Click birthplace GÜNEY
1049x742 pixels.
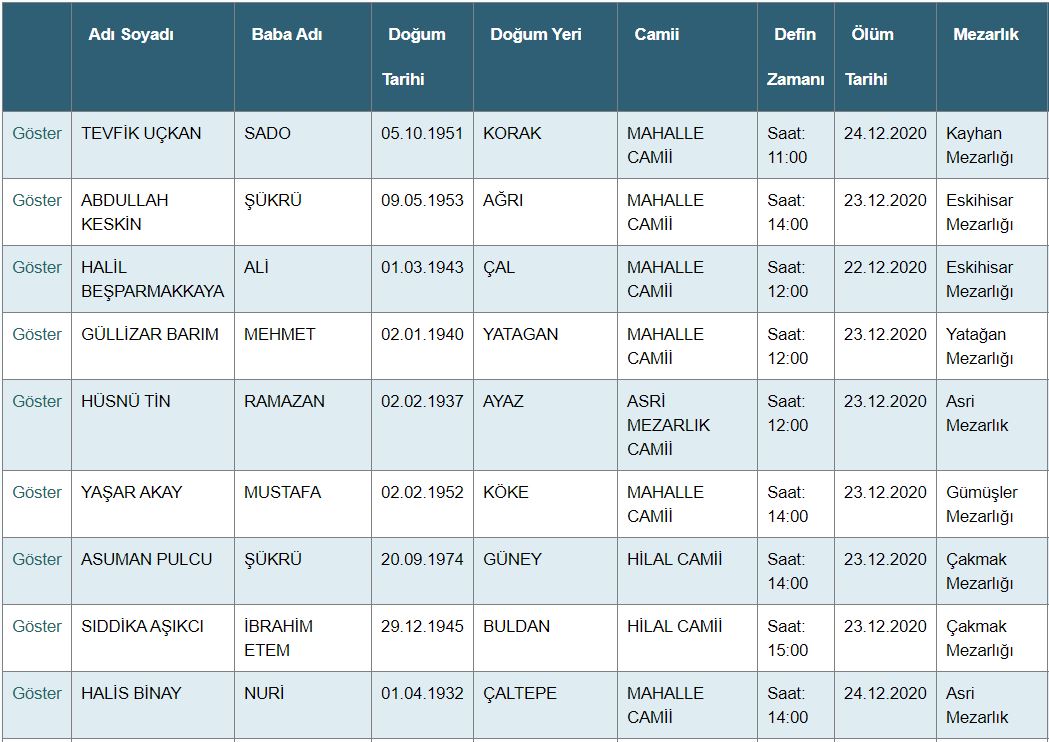[512, 559]
